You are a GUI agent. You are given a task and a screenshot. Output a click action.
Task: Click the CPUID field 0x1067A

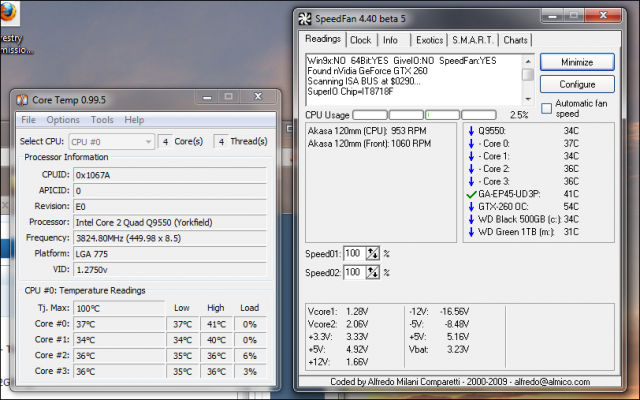pyautogui.click(x=170, y=175)
